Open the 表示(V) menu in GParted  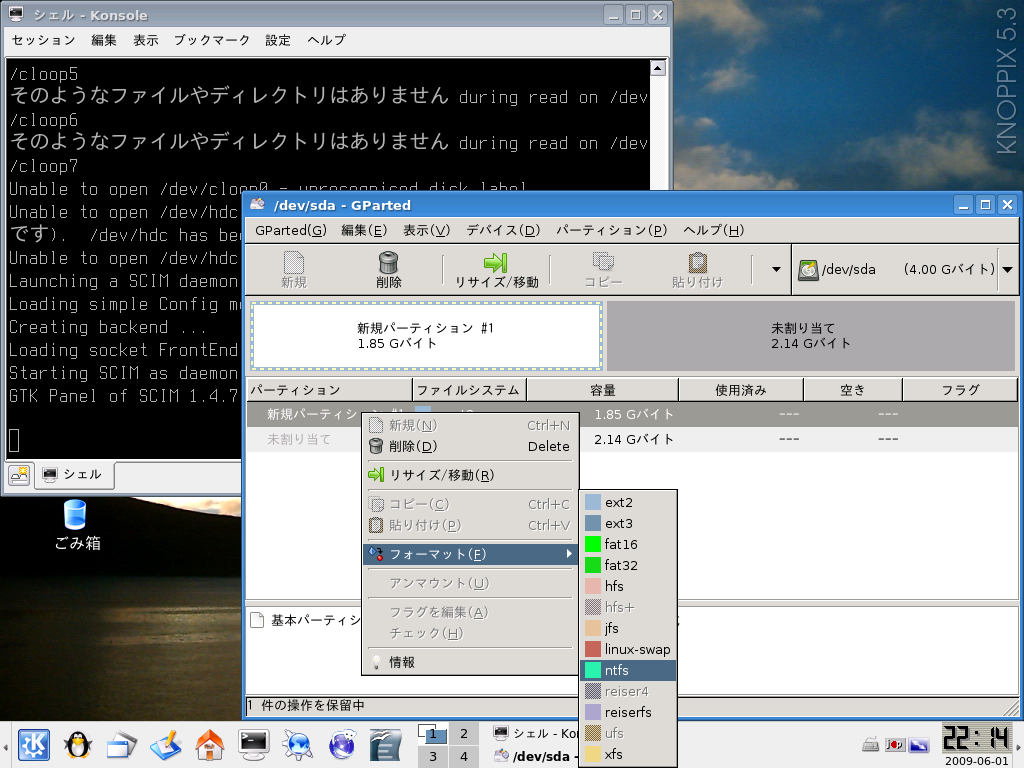point(426,230)
